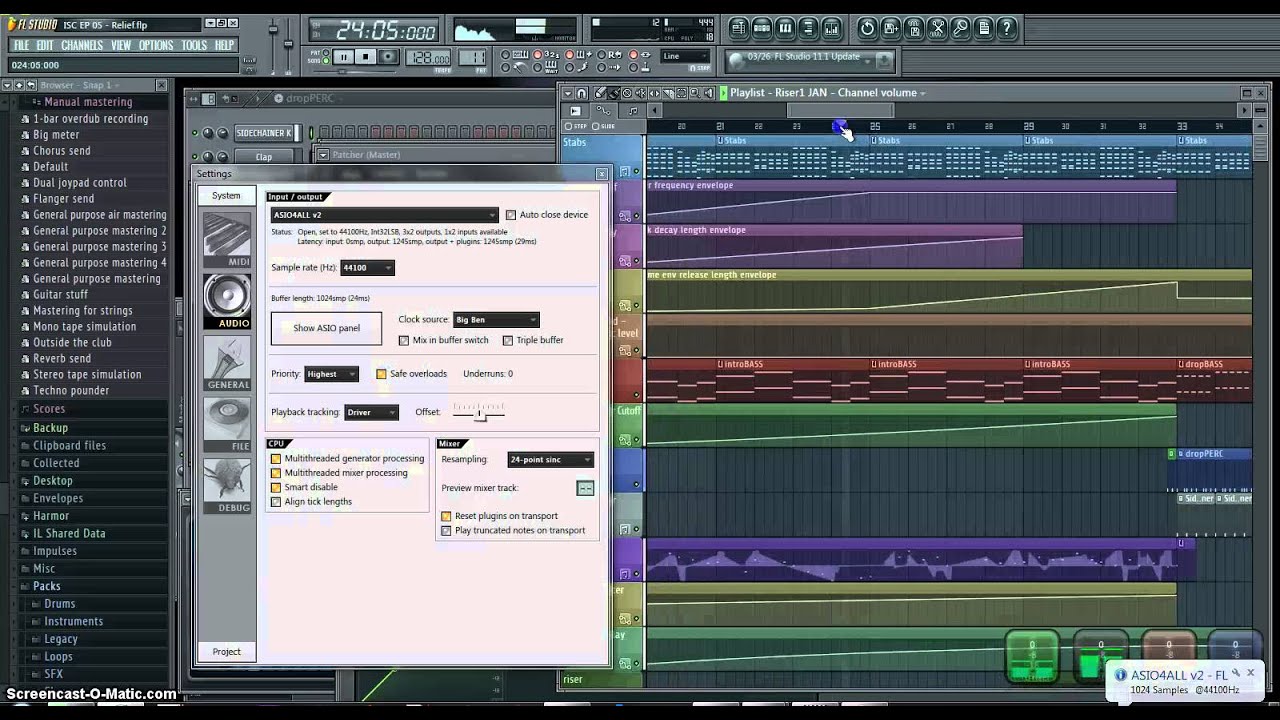Open Playback tracking Driver dropdown

[x=371, y=412]
